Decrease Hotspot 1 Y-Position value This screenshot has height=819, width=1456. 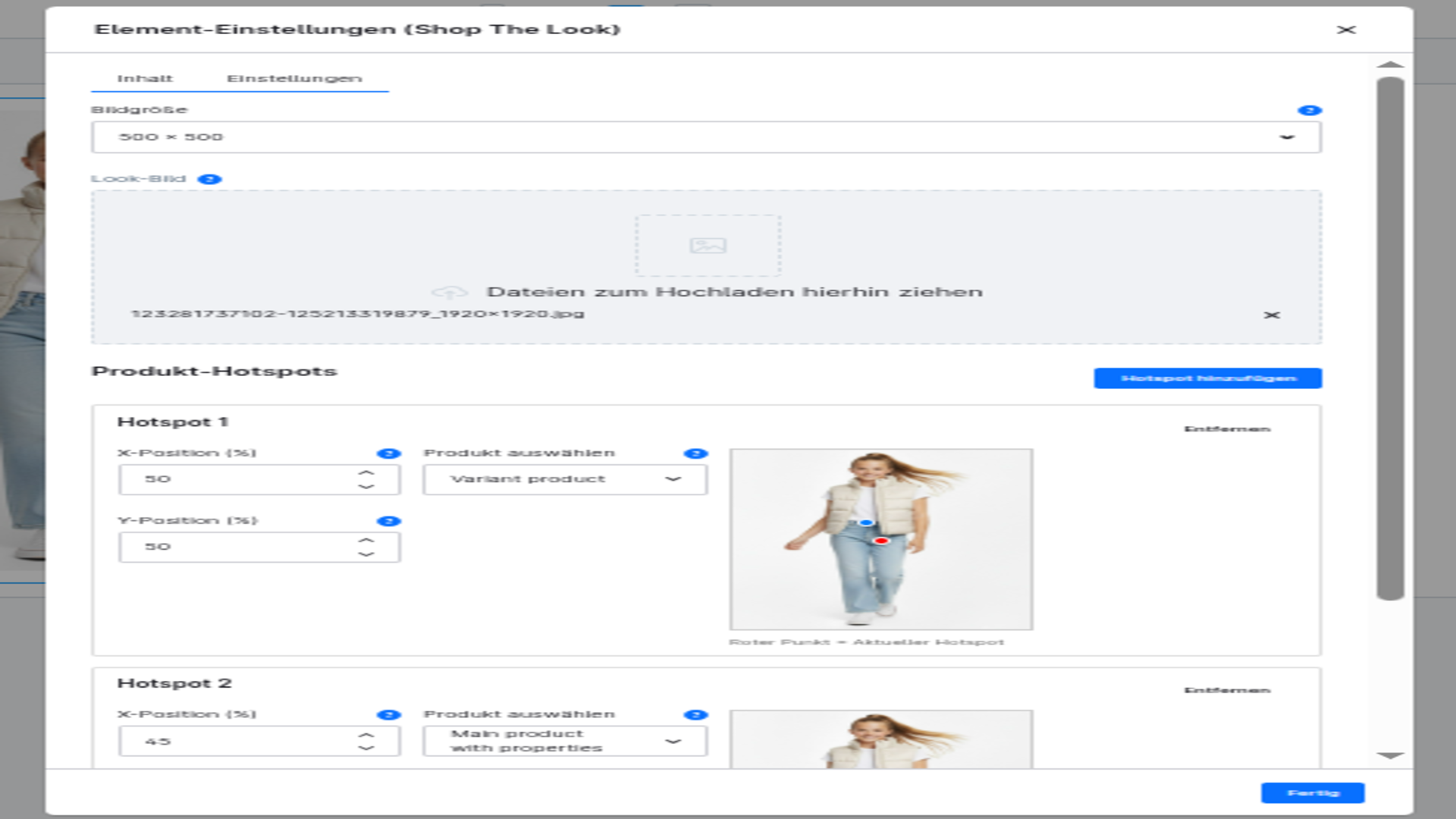(x=366, y=554)
